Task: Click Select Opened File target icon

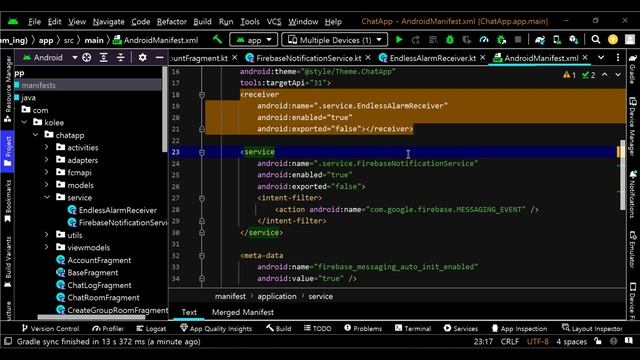Action: coord(87,58)
